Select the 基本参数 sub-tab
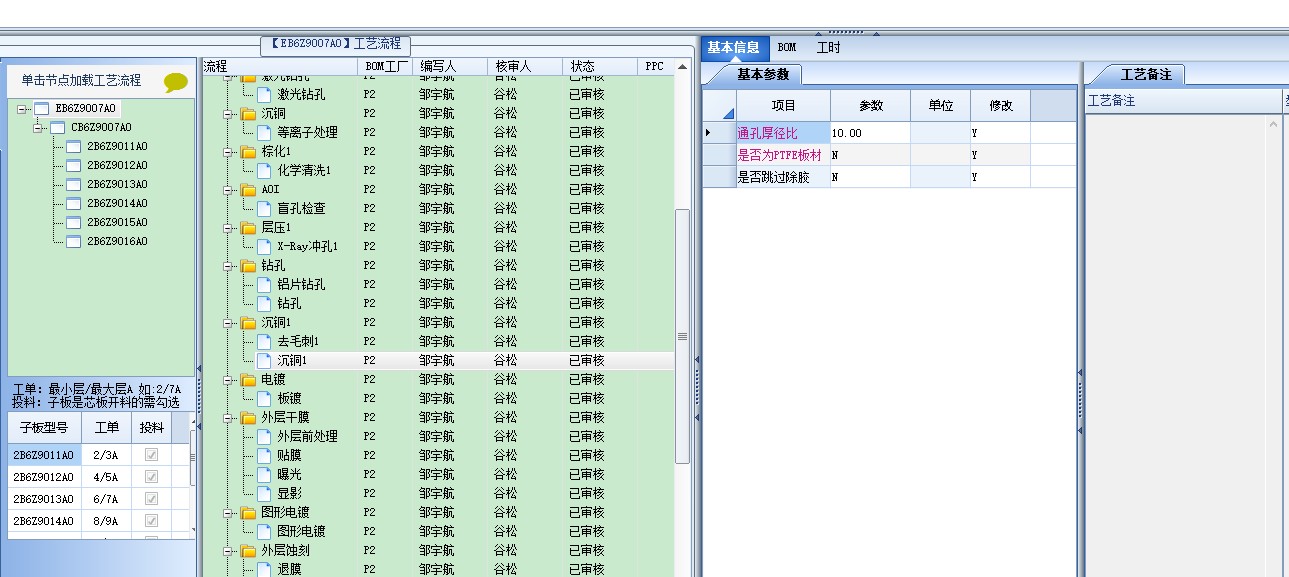Image resolution: width=1289 pixels, height=577 pixels. click(762, 74)
